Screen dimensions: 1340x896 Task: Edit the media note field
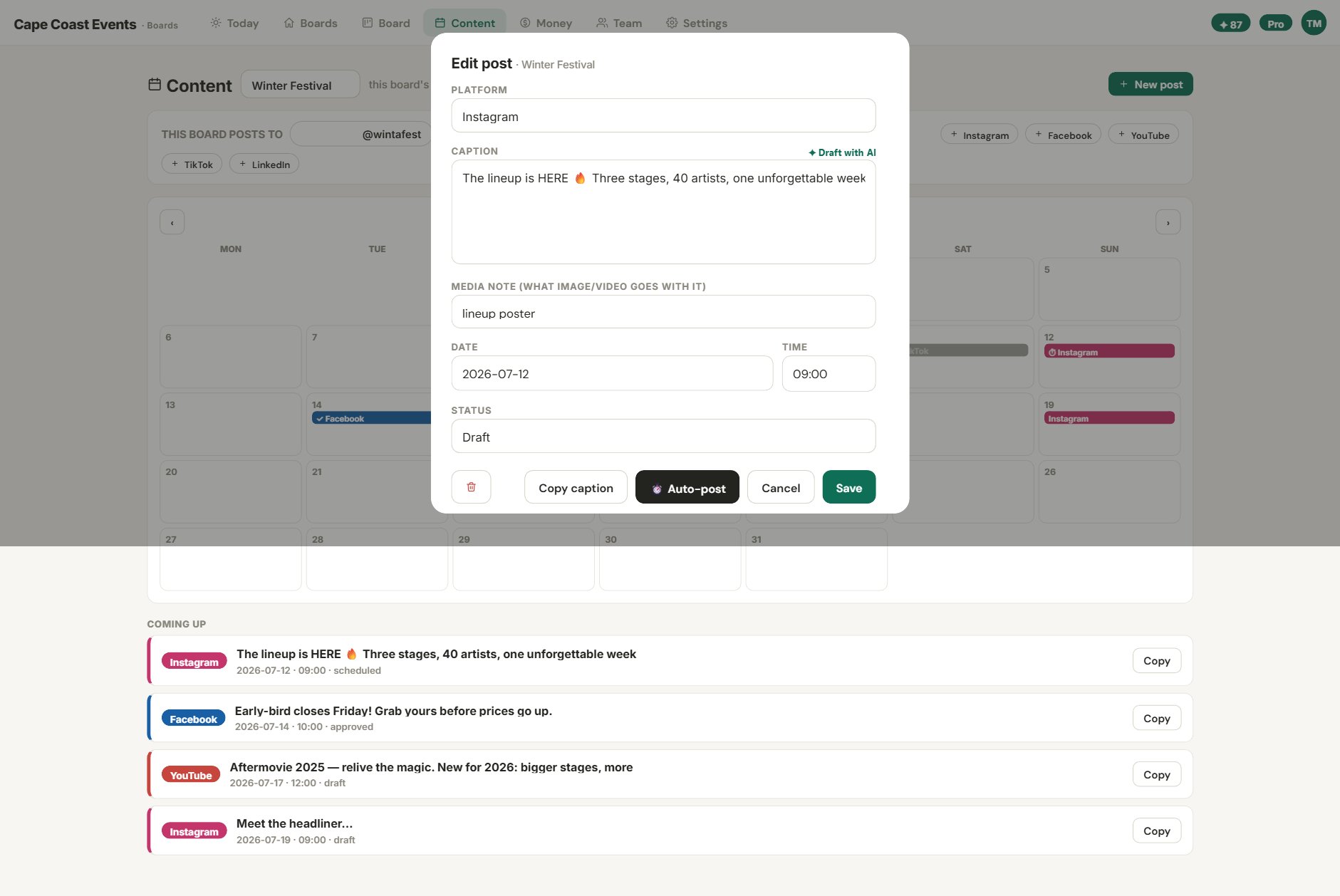663,313
